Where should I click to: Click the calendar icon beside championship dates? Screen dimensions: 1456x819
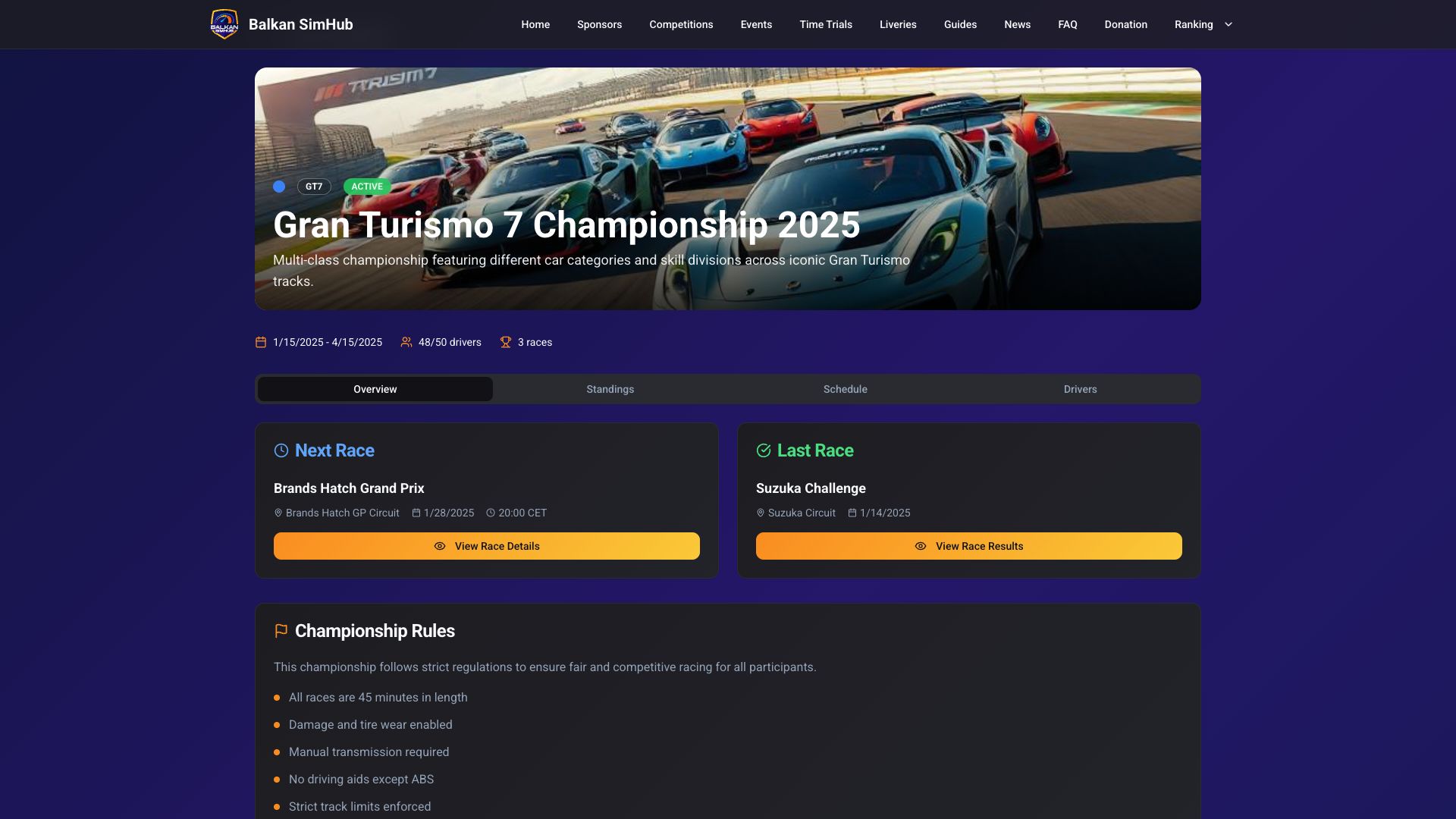[x=261, y=342]
